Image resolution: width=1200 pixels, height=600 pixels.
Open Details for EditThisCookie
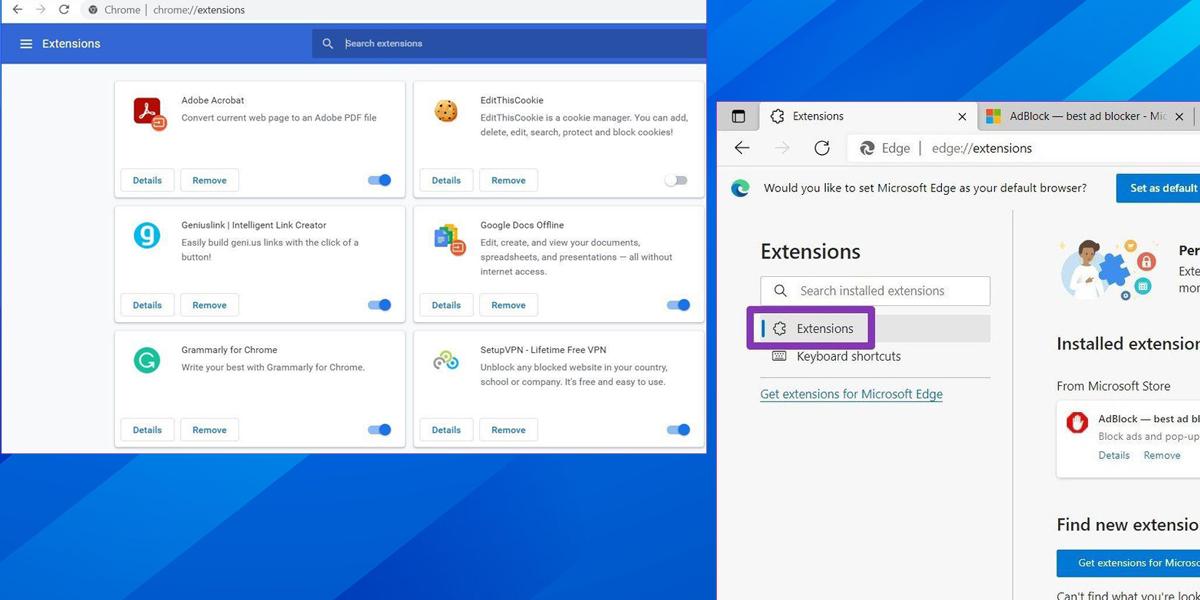[446, 180]
